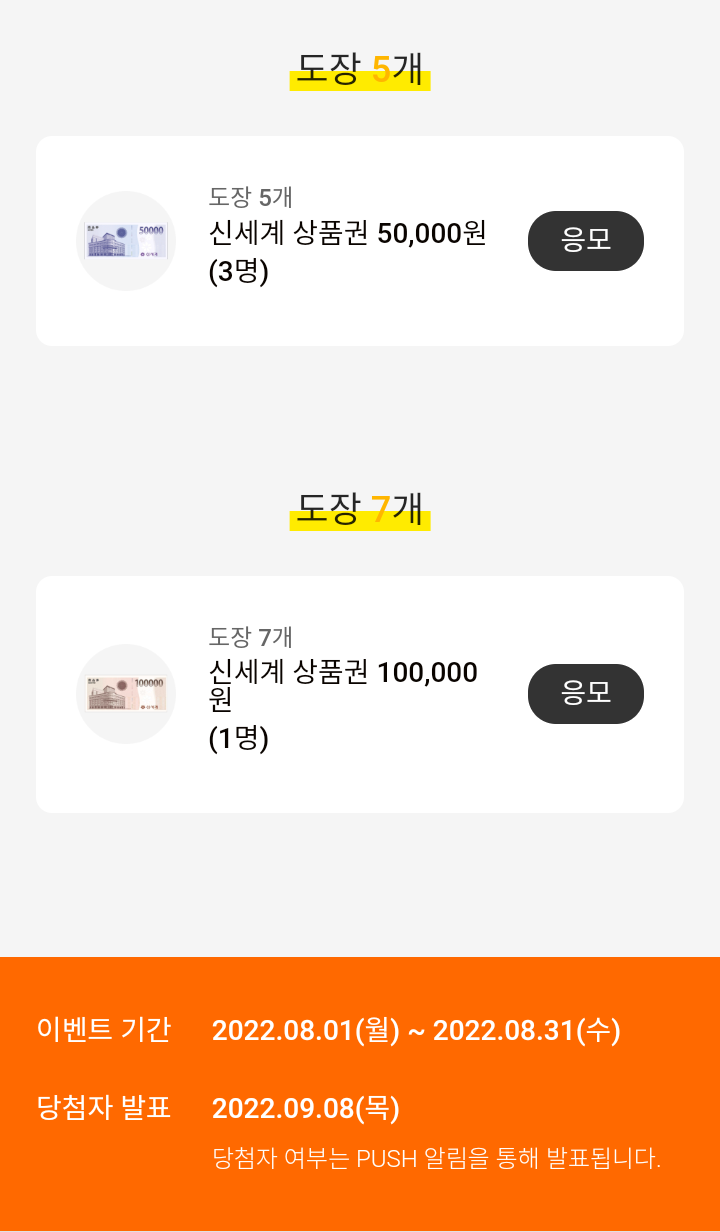The width and height of the screenshot is (720, 1232).
Task: Open the white 100,000원 prize card
Action: [360, 694]
